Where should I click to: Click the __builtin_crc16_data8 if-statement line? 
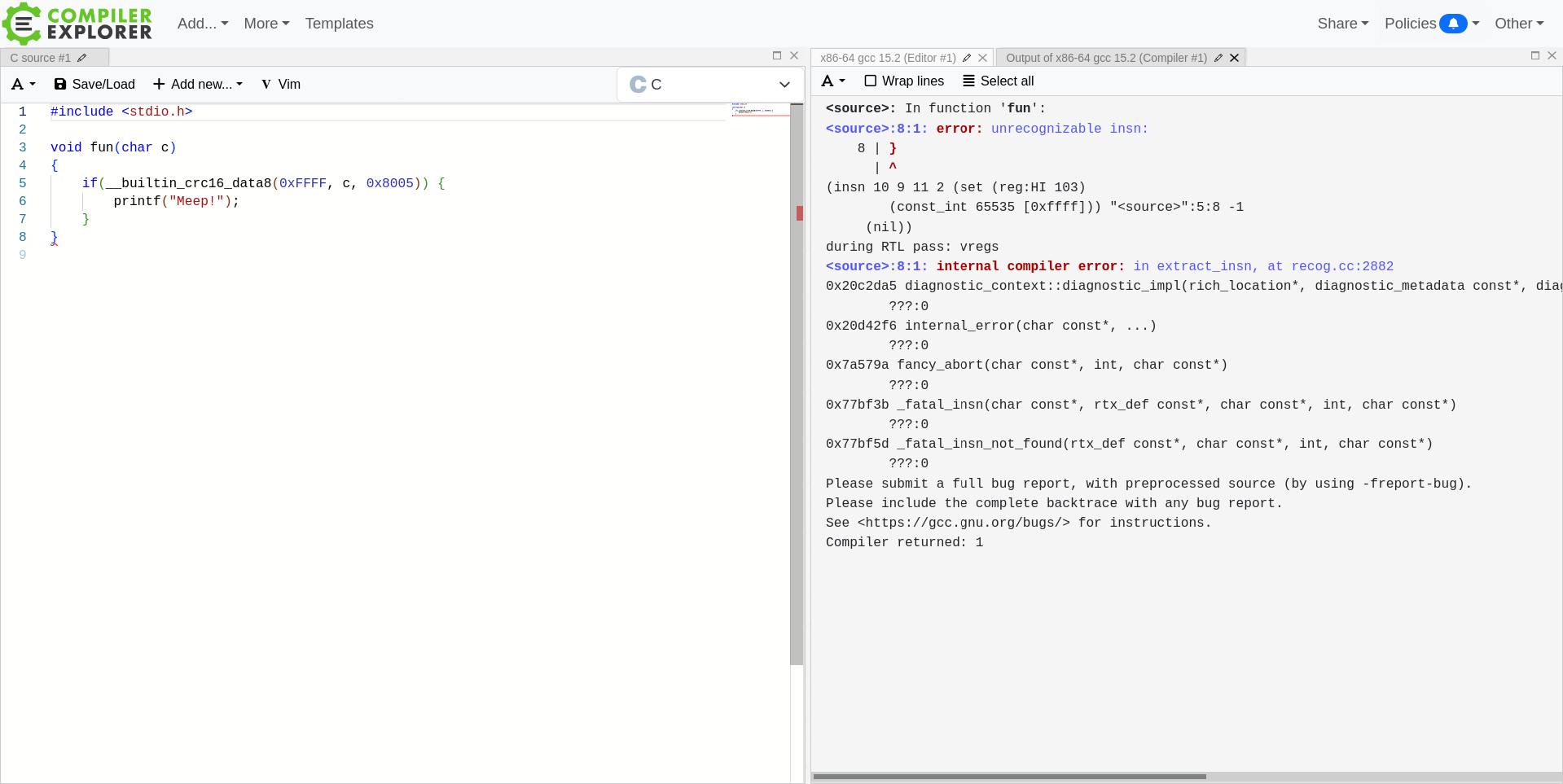263,183
